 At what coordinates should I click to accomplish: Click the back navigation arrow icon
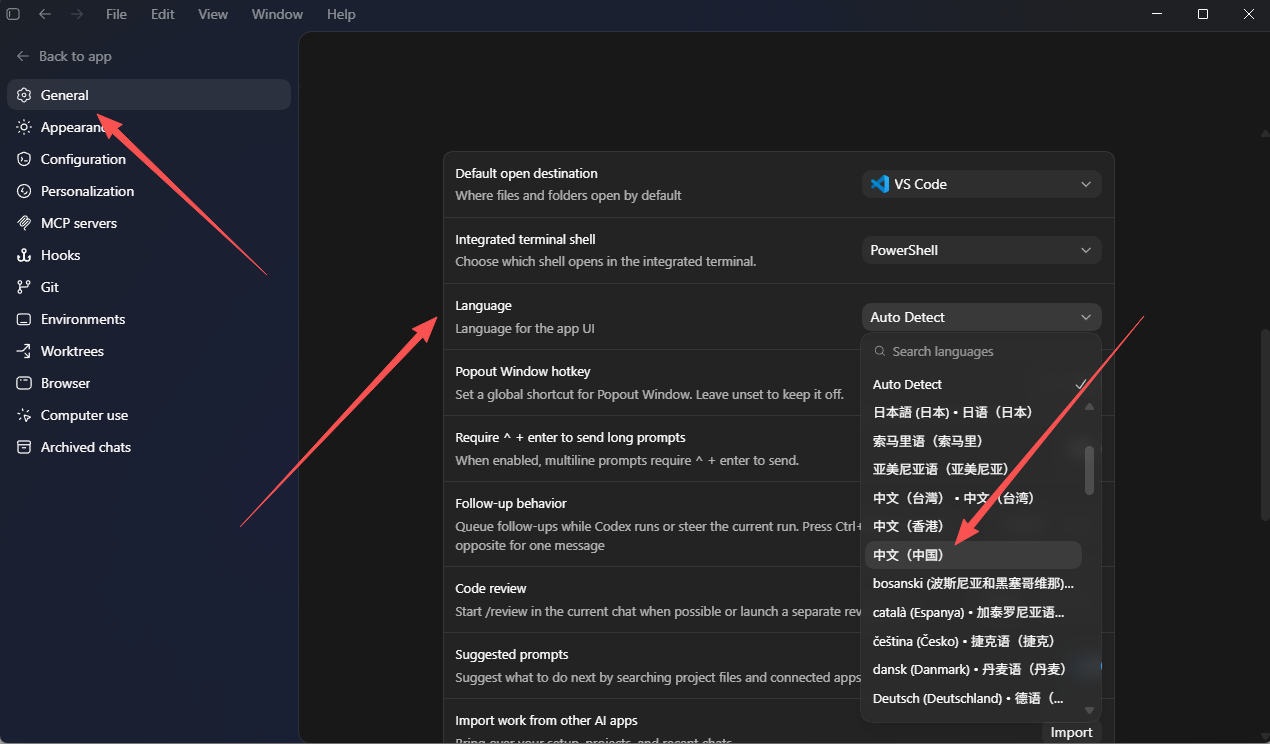point(44,14)
